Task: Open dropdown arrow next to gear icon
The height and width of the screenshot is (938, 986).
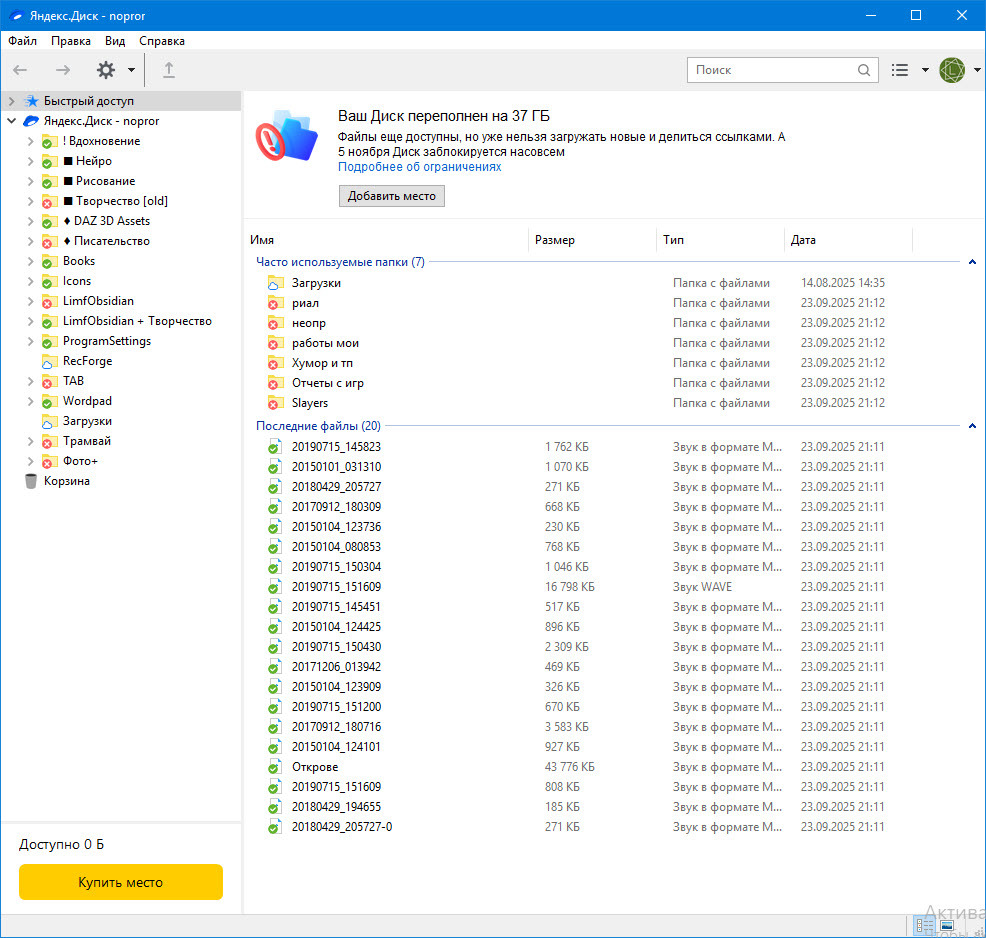Action: point(131,70)
